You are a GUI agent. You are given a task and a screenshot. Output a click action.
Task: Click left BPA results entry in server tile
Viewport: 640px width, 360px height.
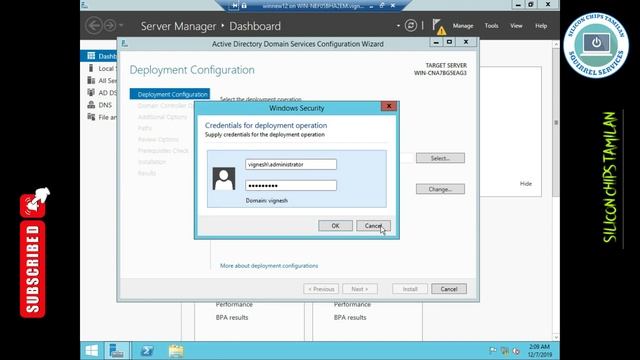(x=232, y=317)
